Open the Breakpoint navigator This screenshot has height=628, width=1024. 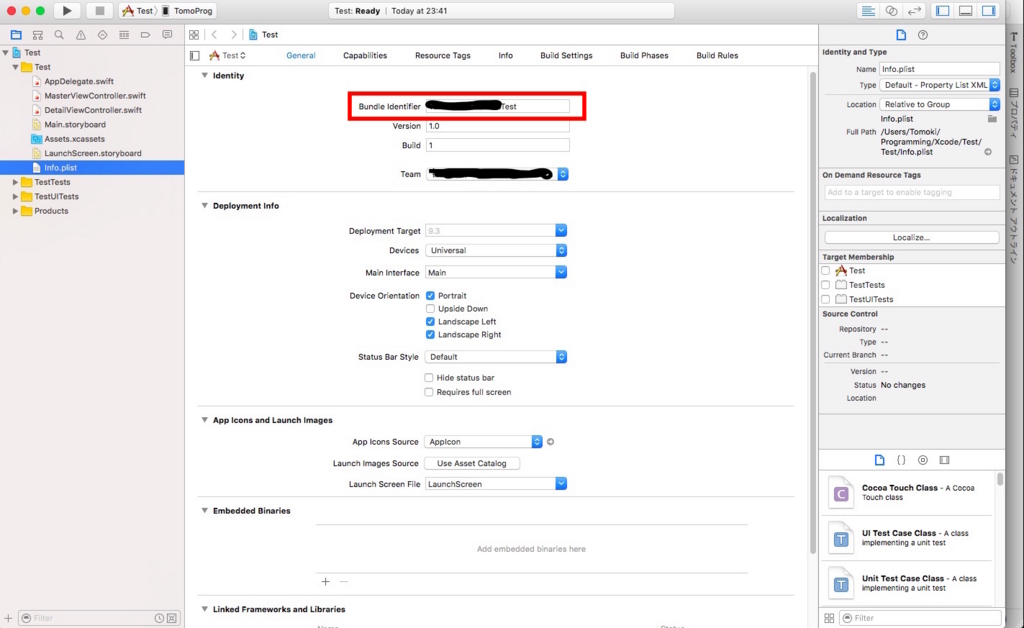pos(146,35)
